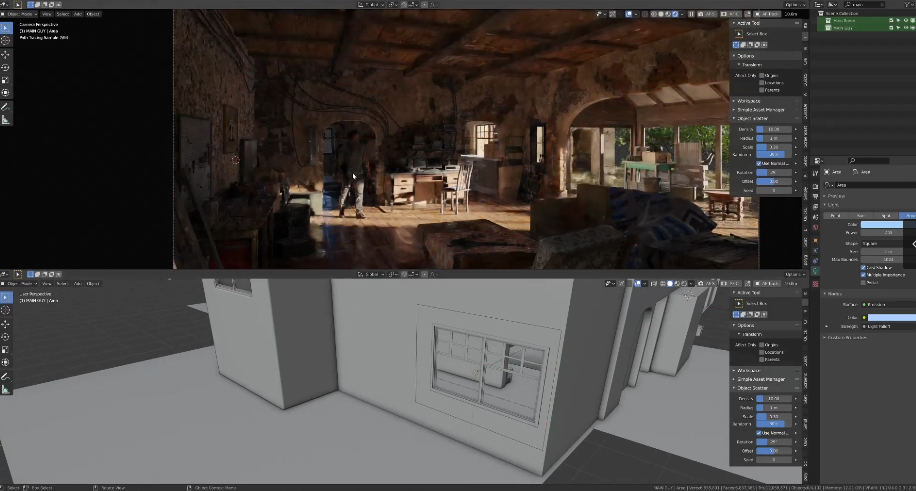Click the Annotate tool in the lower viewport toolbar
The image size is (916, 491).
pos(6,376)
